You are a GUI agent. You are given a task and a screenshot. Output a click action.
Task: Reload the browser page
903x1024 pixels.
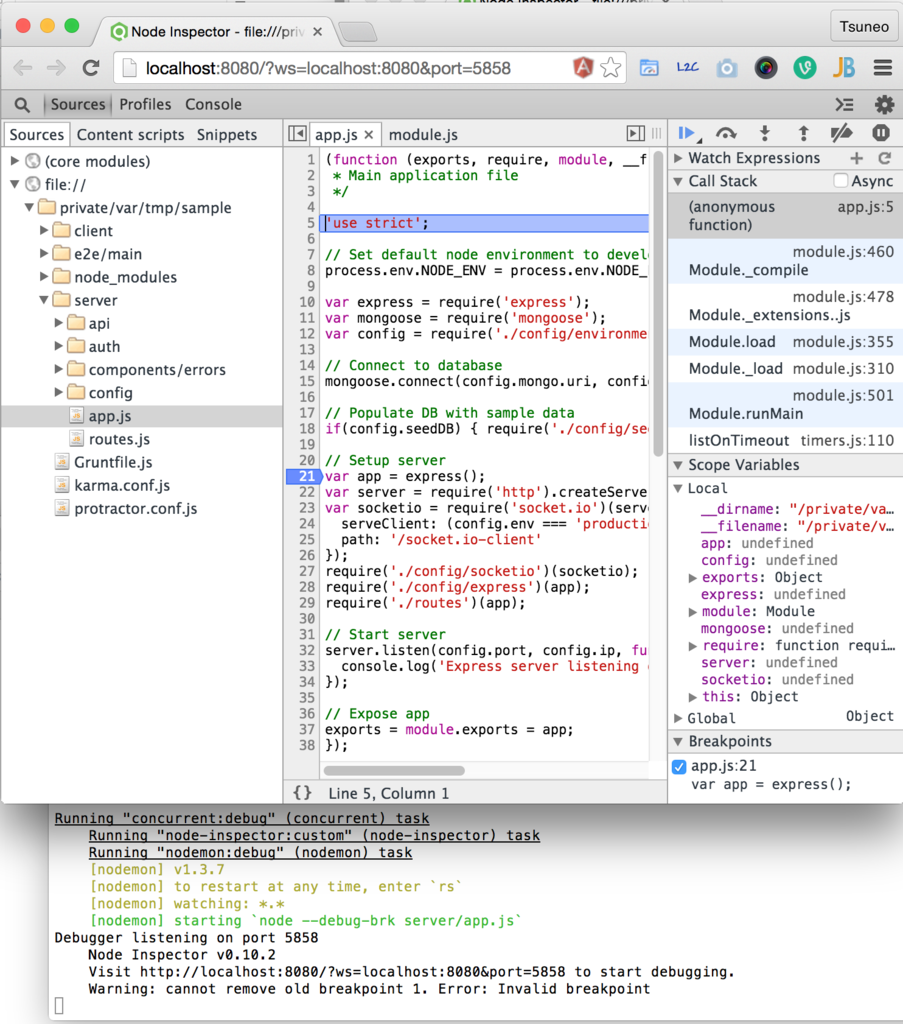[x=91, y=68]
